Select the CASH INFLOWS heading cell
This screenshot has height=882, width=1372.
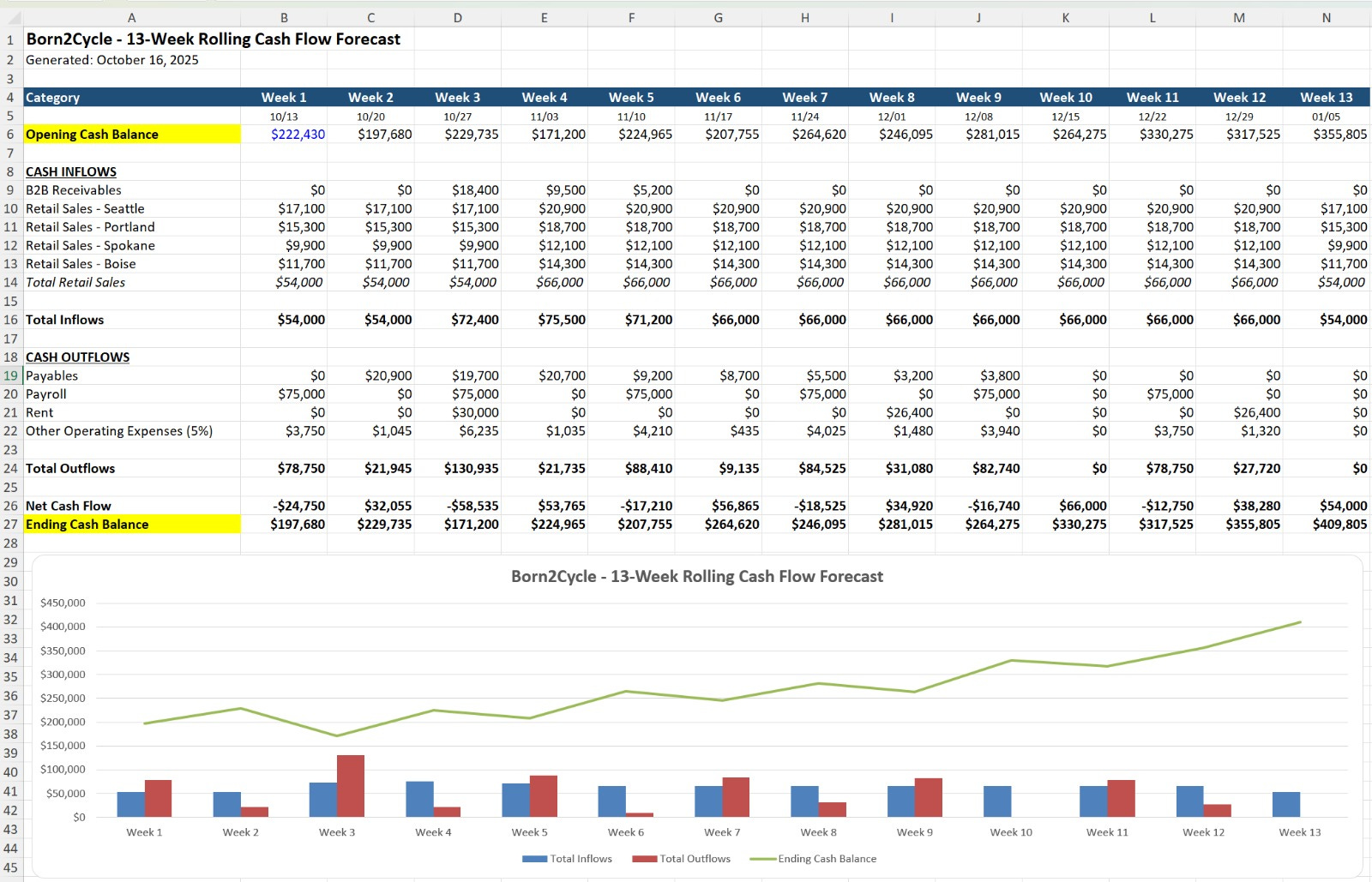coord(72,171)
